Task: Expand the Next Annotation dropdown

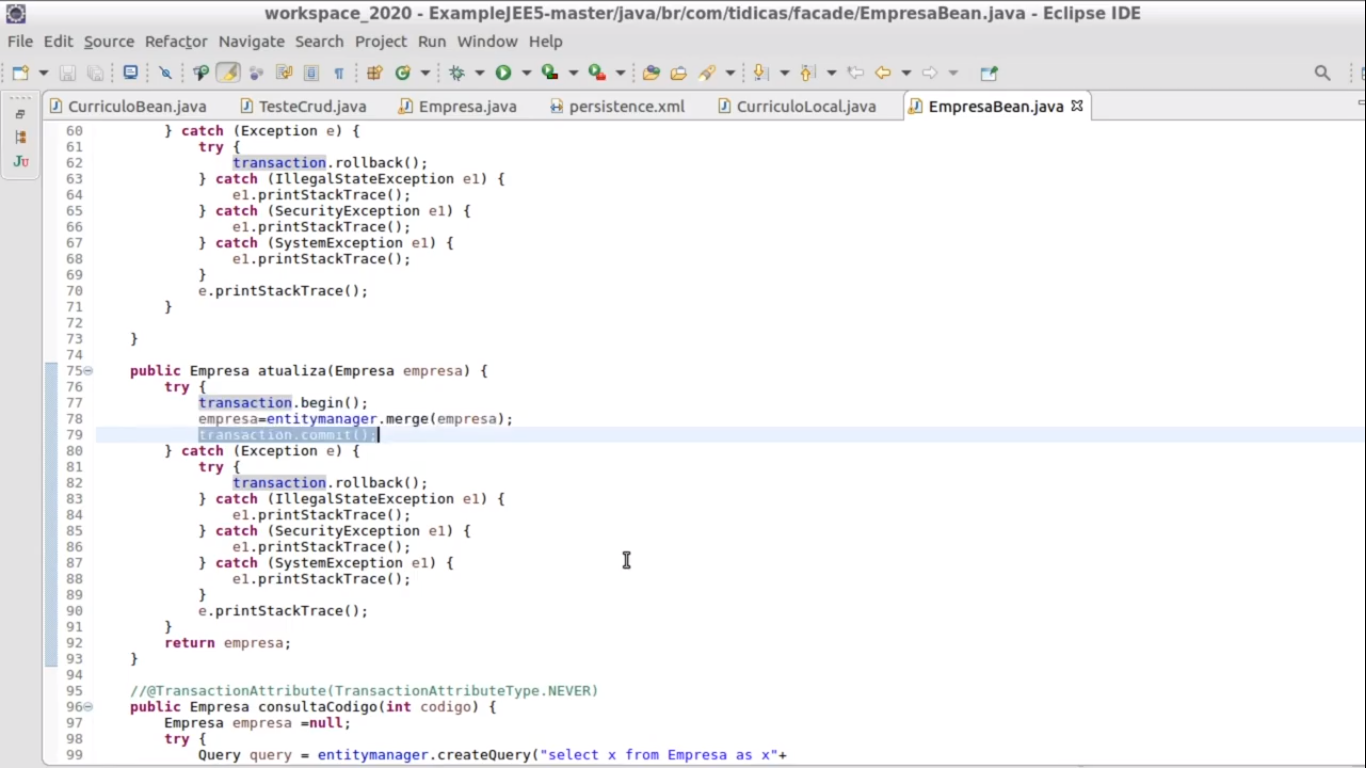Action: click(783, 73)
